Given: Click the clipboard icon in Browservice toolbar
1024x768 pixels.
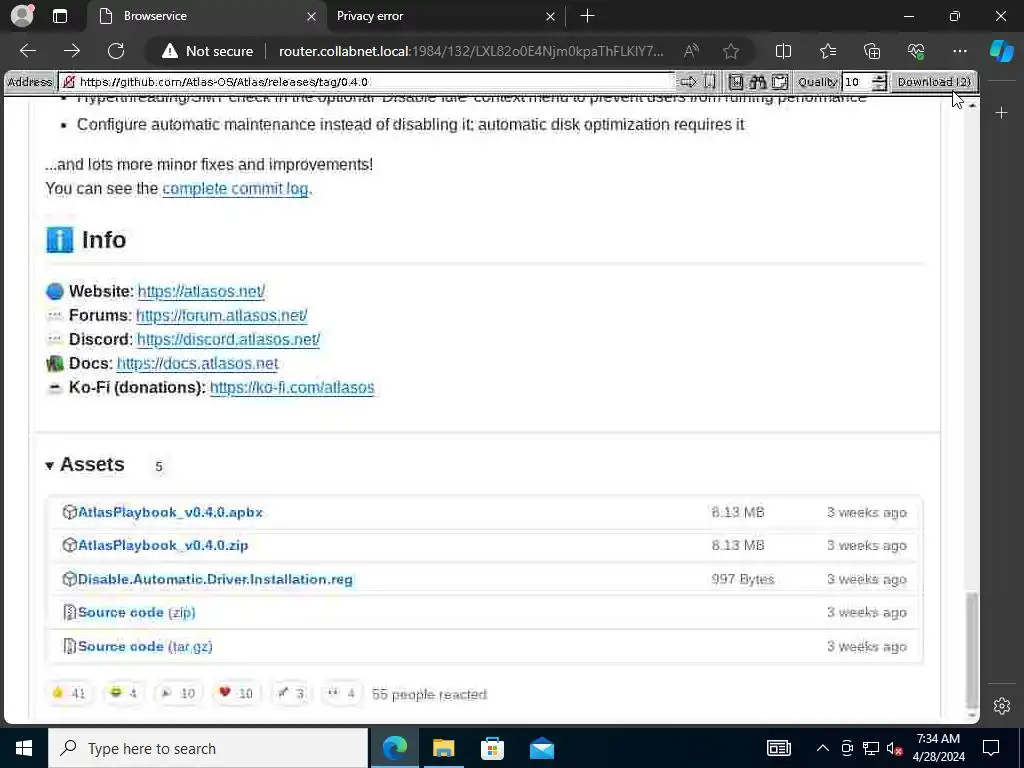Looking at the screenshot, I should [x=780, y=82].
